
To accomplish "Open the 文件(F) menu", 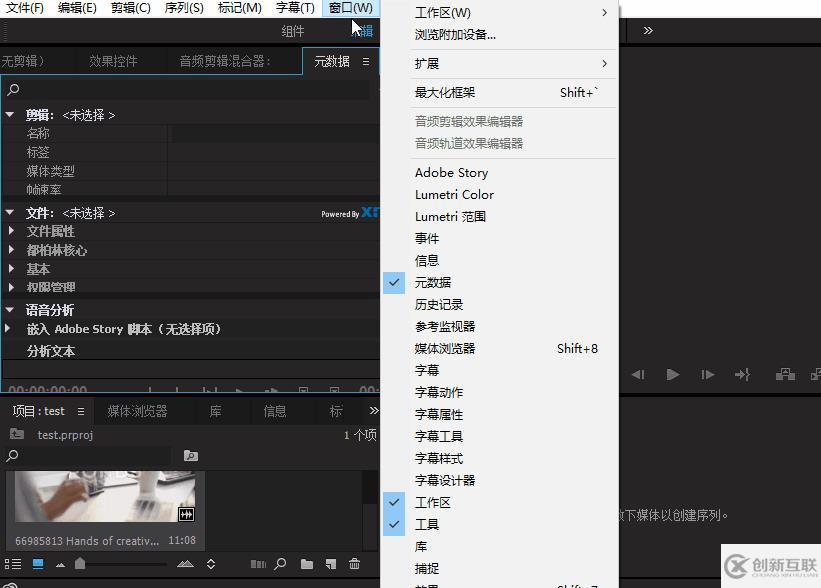I will pos(25,8).
